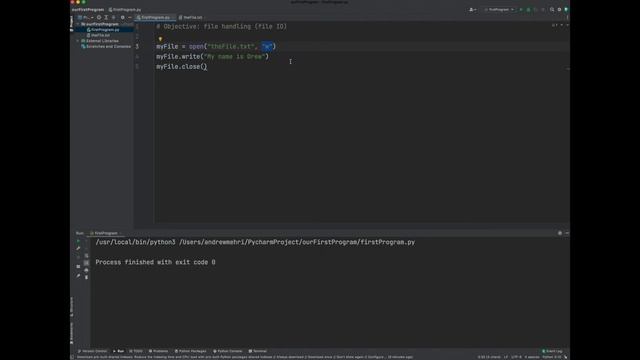Collapse the ourFirstProgram project folder
This screenshot has height=360, width=640.
78,24
